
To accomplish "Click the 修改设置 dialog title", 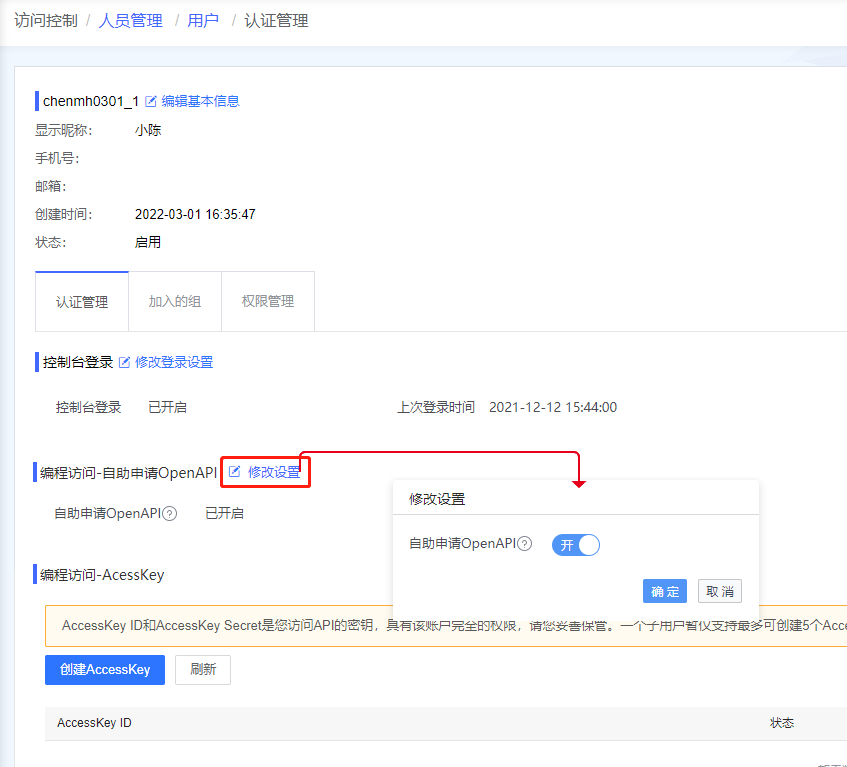I will click(x=437, y=499).
